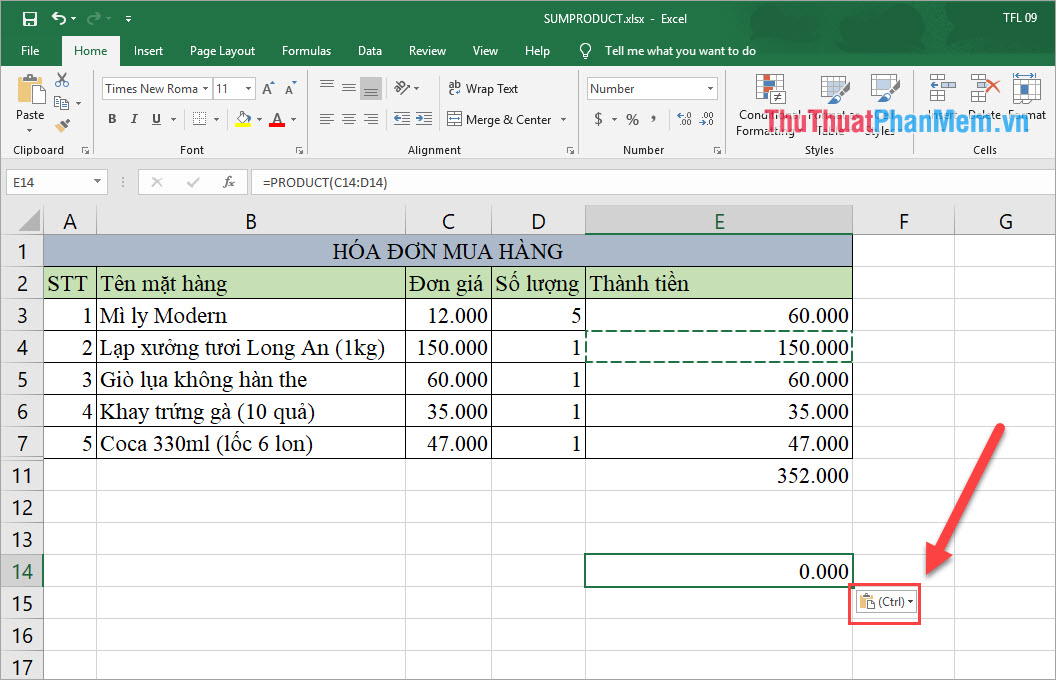
Task: Open the Review ribbon tab
Action: [x=427, y=50]
